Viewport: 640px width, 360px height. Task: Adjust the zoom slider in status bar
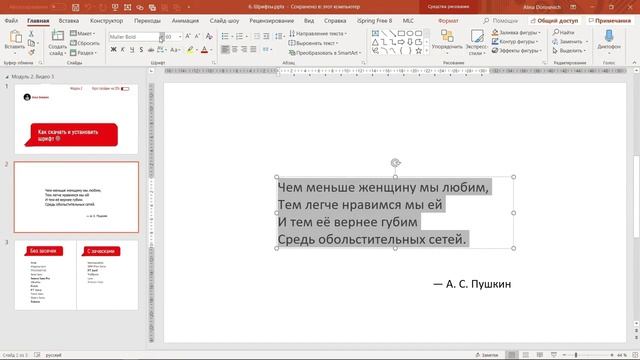point(576,355)
